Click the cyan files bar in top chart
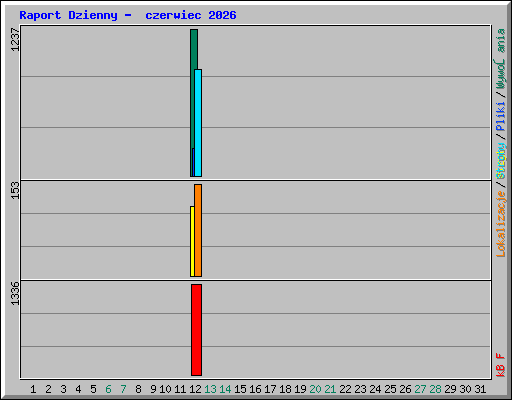 pyautogui.click(x=198, y=123)
